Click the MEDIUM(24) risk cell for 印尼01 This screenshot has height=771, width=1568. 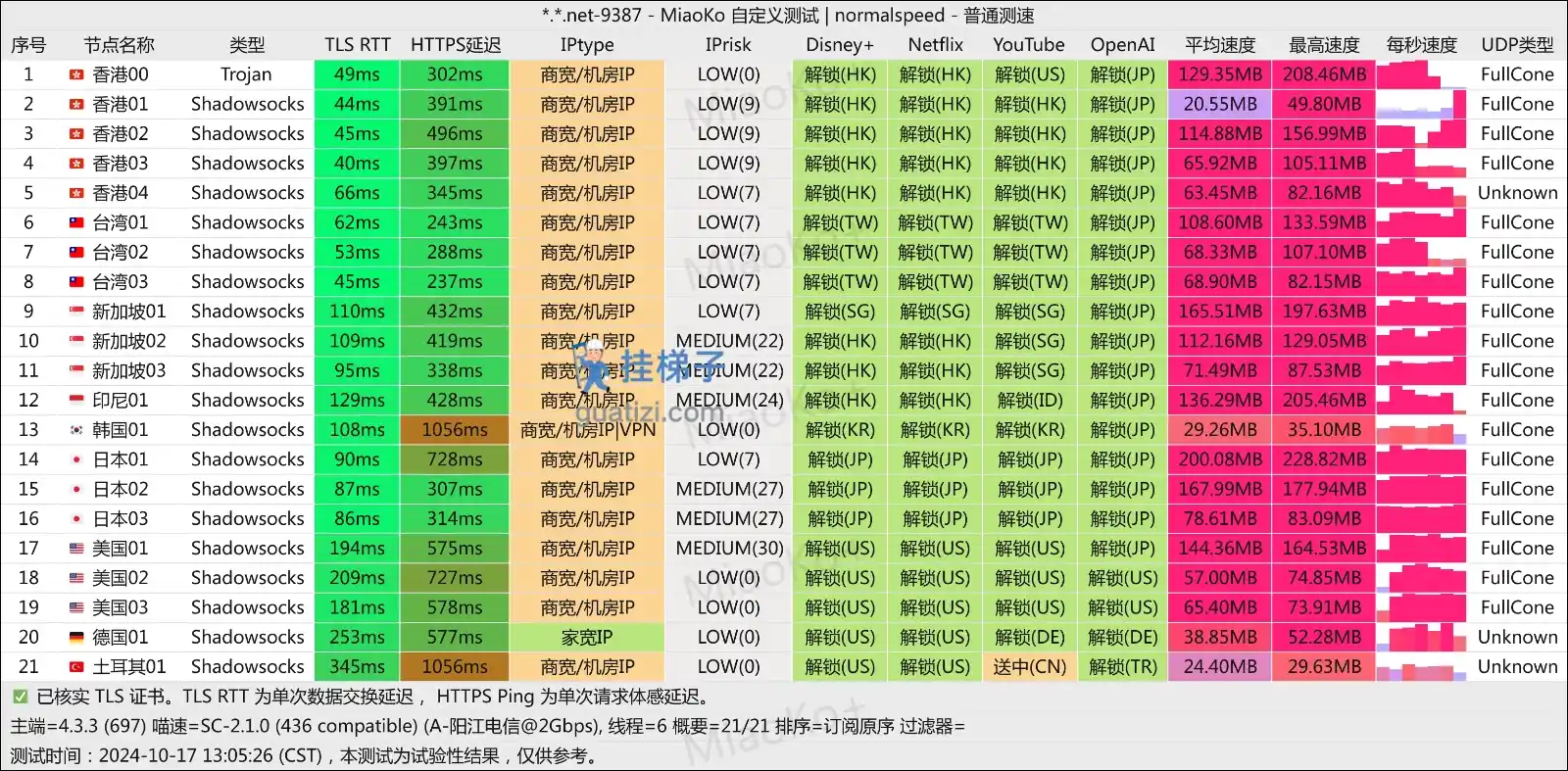click(729, 400)
